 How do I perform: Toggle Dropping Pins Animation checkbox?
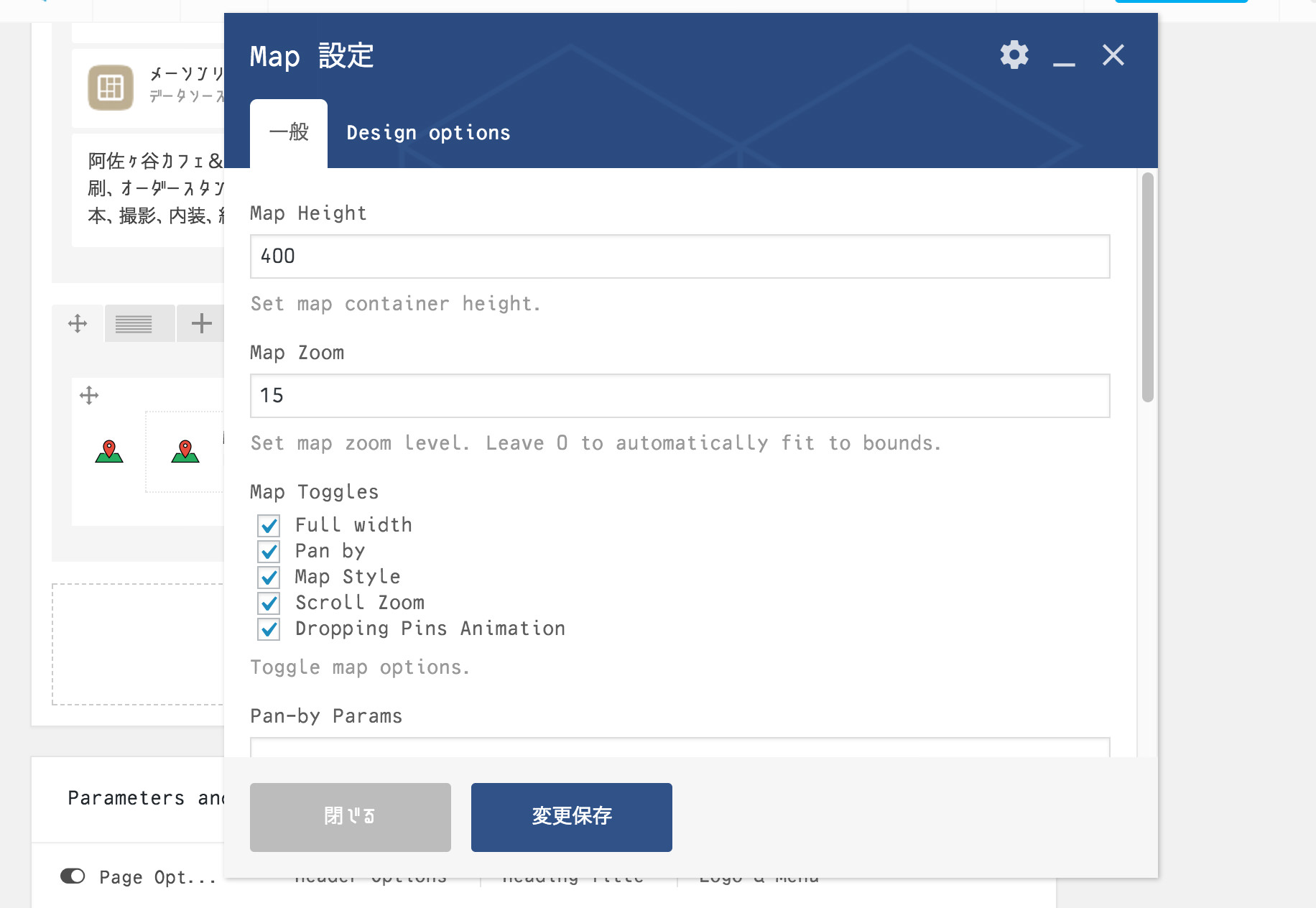click(x=269, y=629)
